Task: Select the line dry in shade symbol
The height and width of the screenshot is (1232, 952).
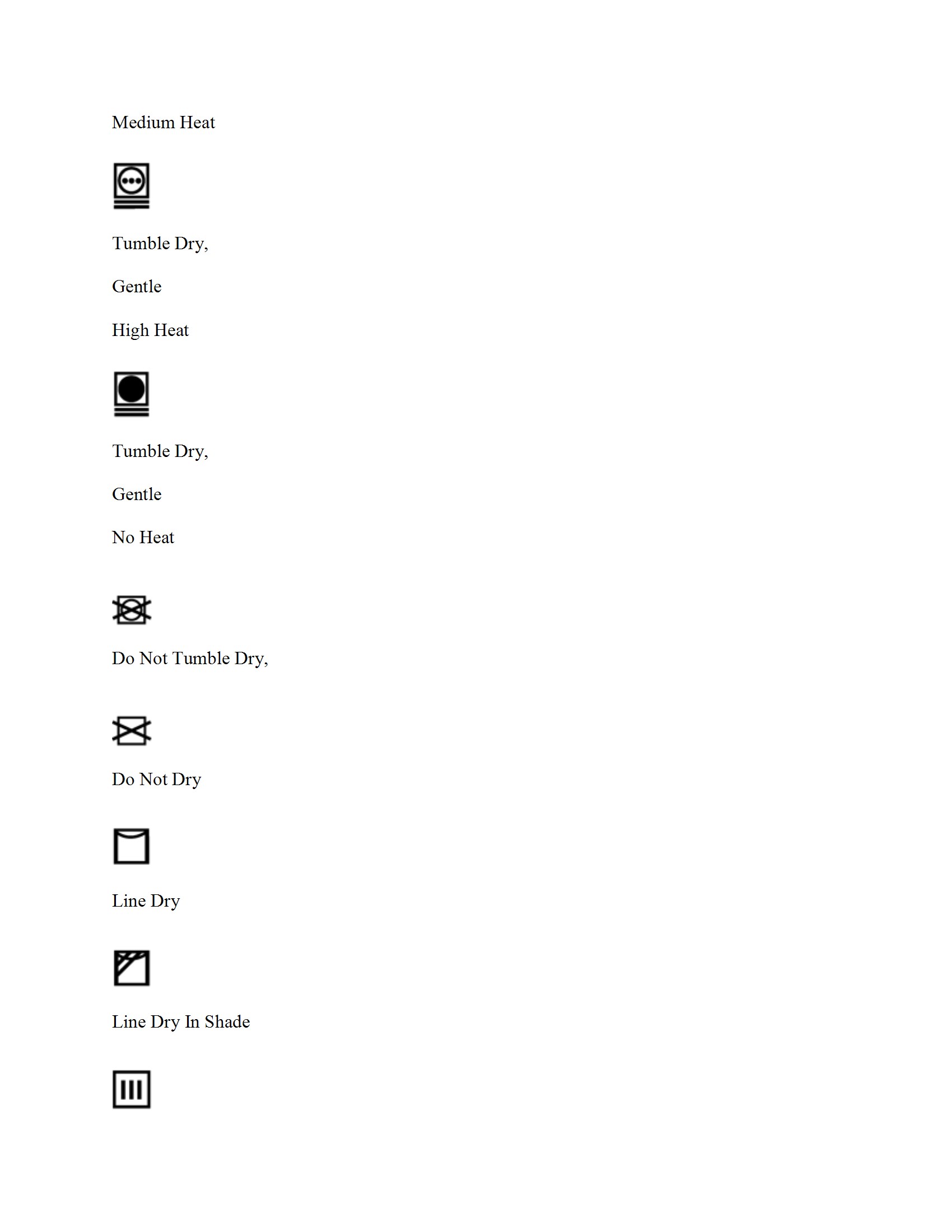Action: tap(132, 968)
